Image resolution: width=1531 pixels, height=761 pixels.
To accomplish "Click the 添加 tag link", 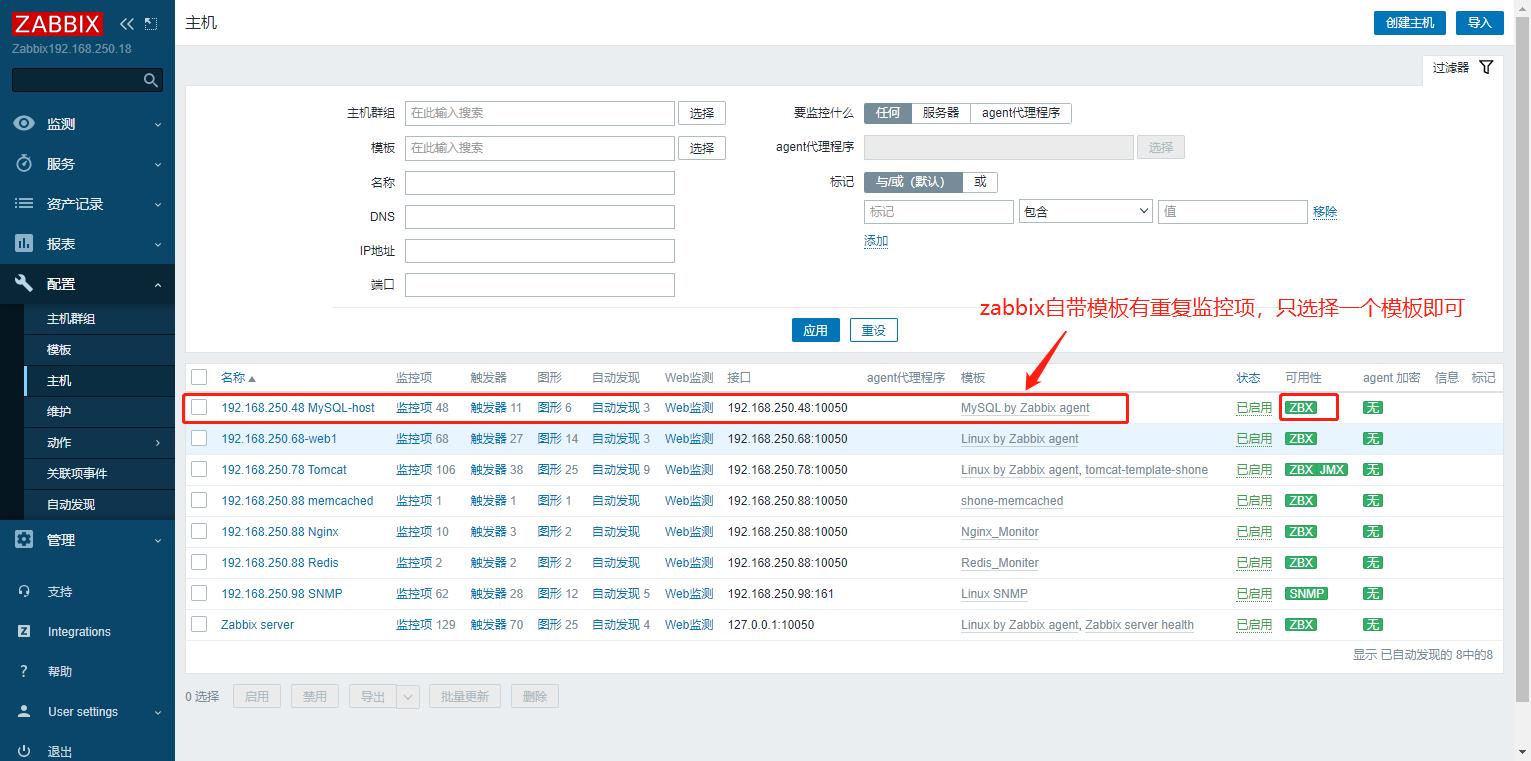I will pyautogui.click(x=876, y=241).
